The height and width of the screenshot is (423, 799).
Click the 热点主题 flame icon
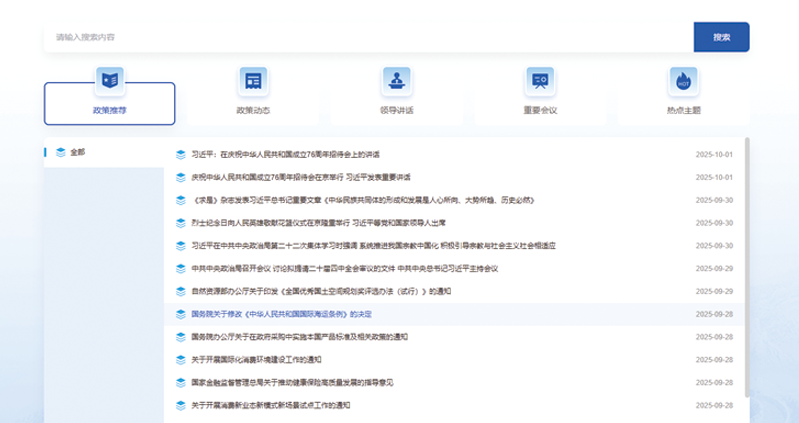[x=684, y=80]
